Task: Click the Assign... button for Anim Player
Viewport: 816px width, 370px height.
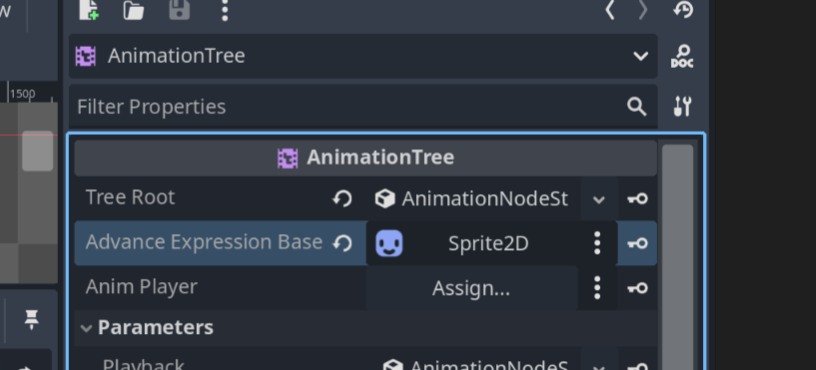Action: (471, 288)
